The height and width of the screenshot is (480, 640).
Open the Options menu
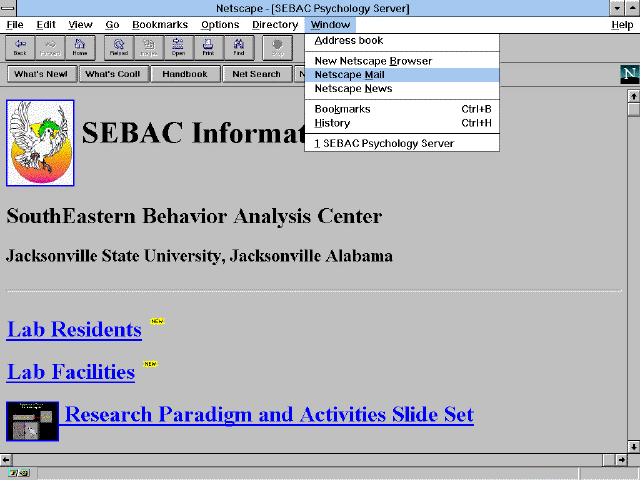pos(220,25)
